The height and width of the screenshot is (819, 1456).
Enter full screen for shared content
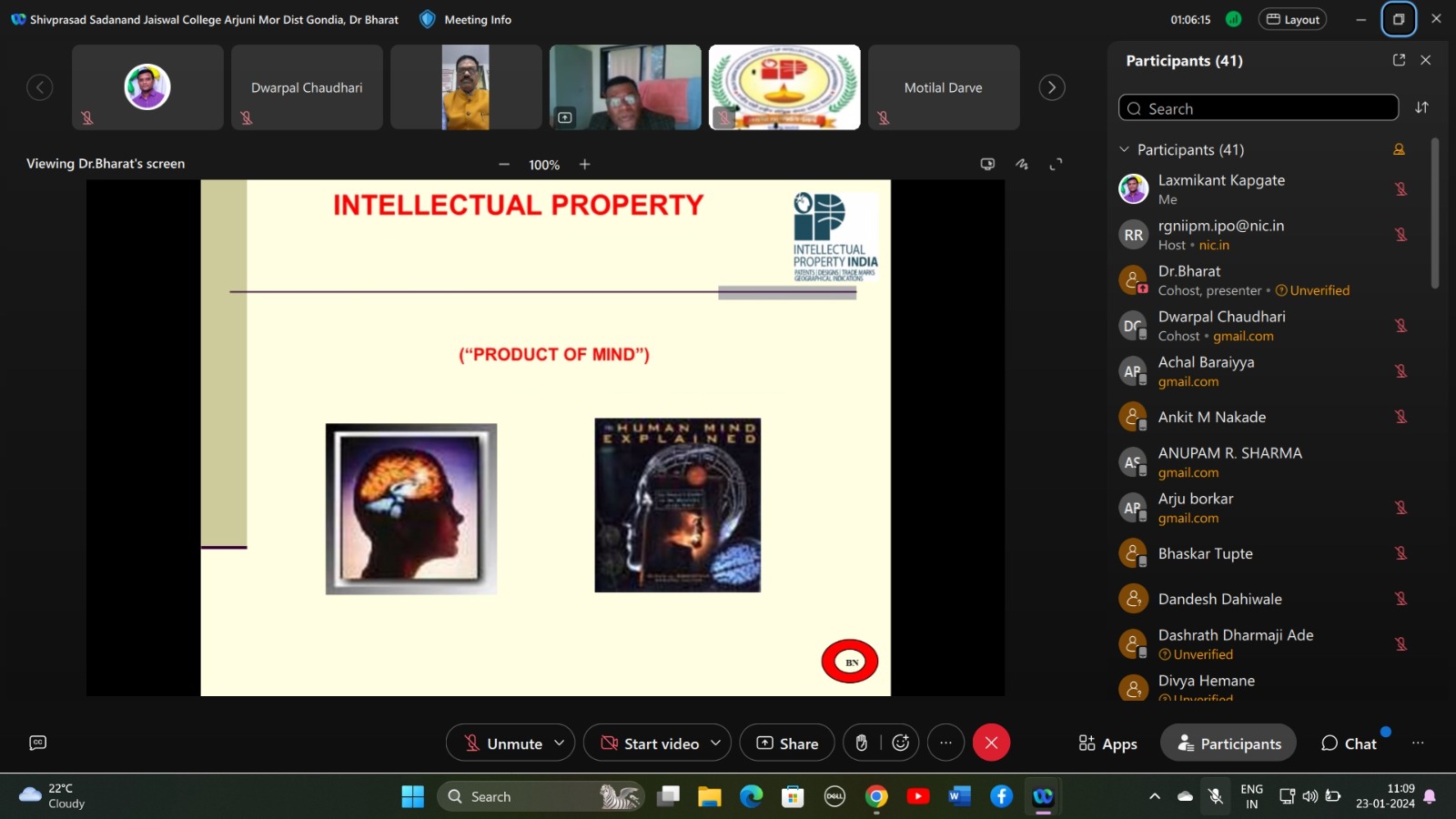click(x=1056, y=165)
